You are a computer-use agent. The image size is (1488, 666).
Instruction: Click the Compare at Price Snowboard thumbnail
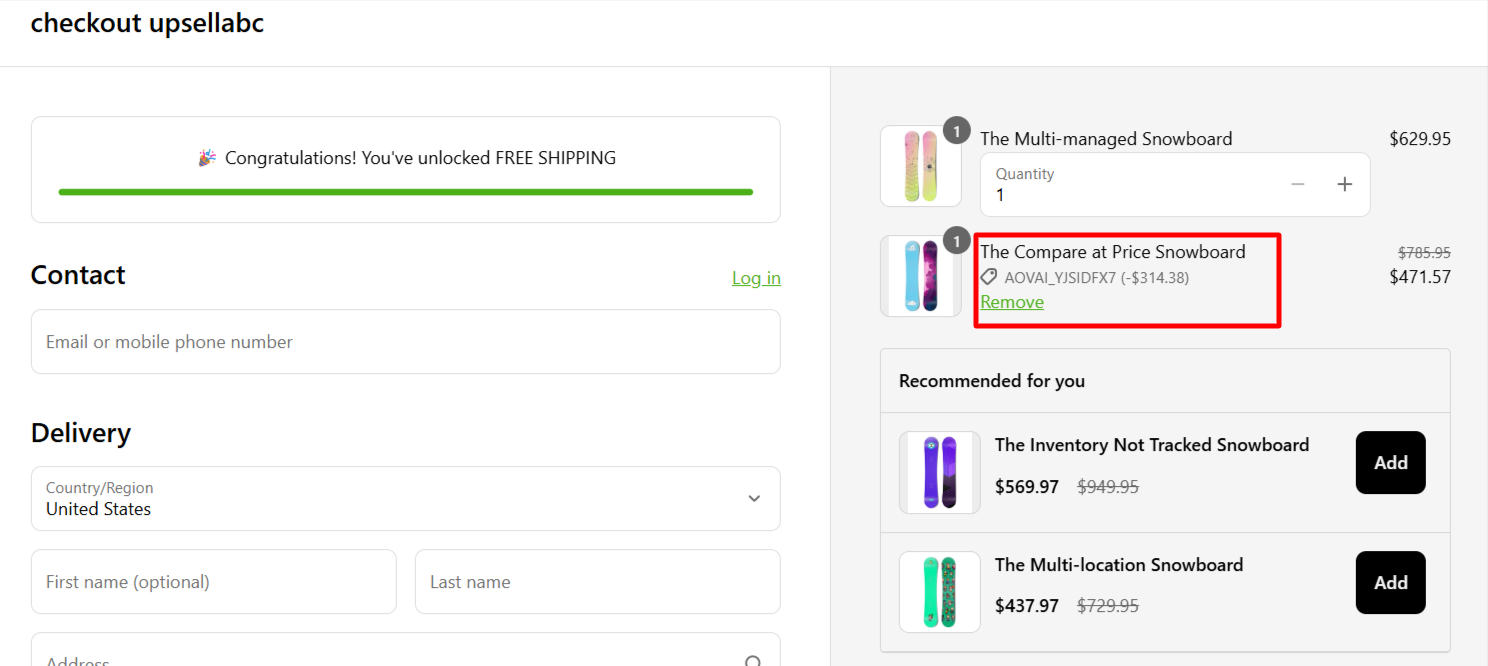pos(920,276)
